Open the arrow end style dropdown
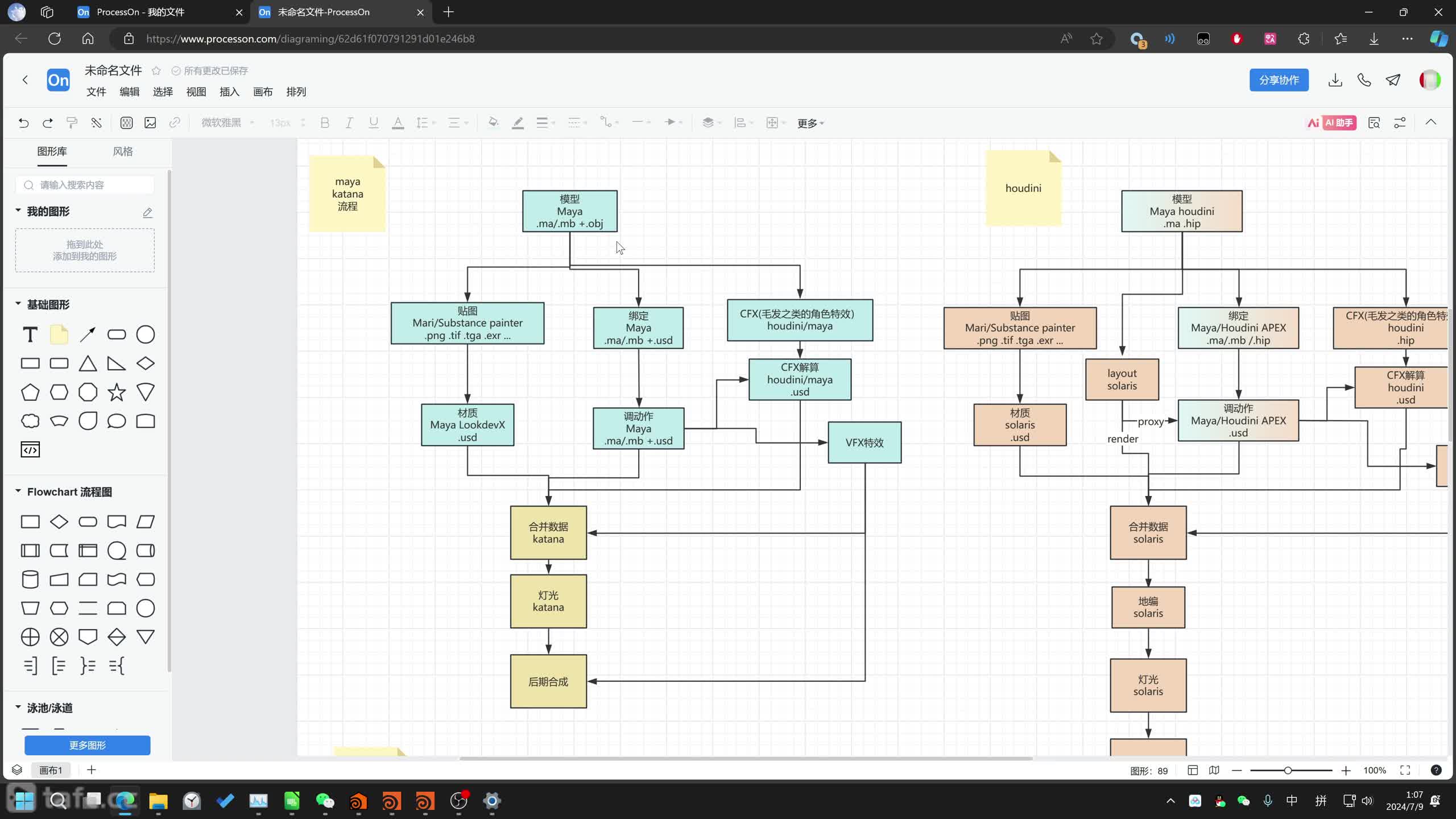 pos(673,123)
